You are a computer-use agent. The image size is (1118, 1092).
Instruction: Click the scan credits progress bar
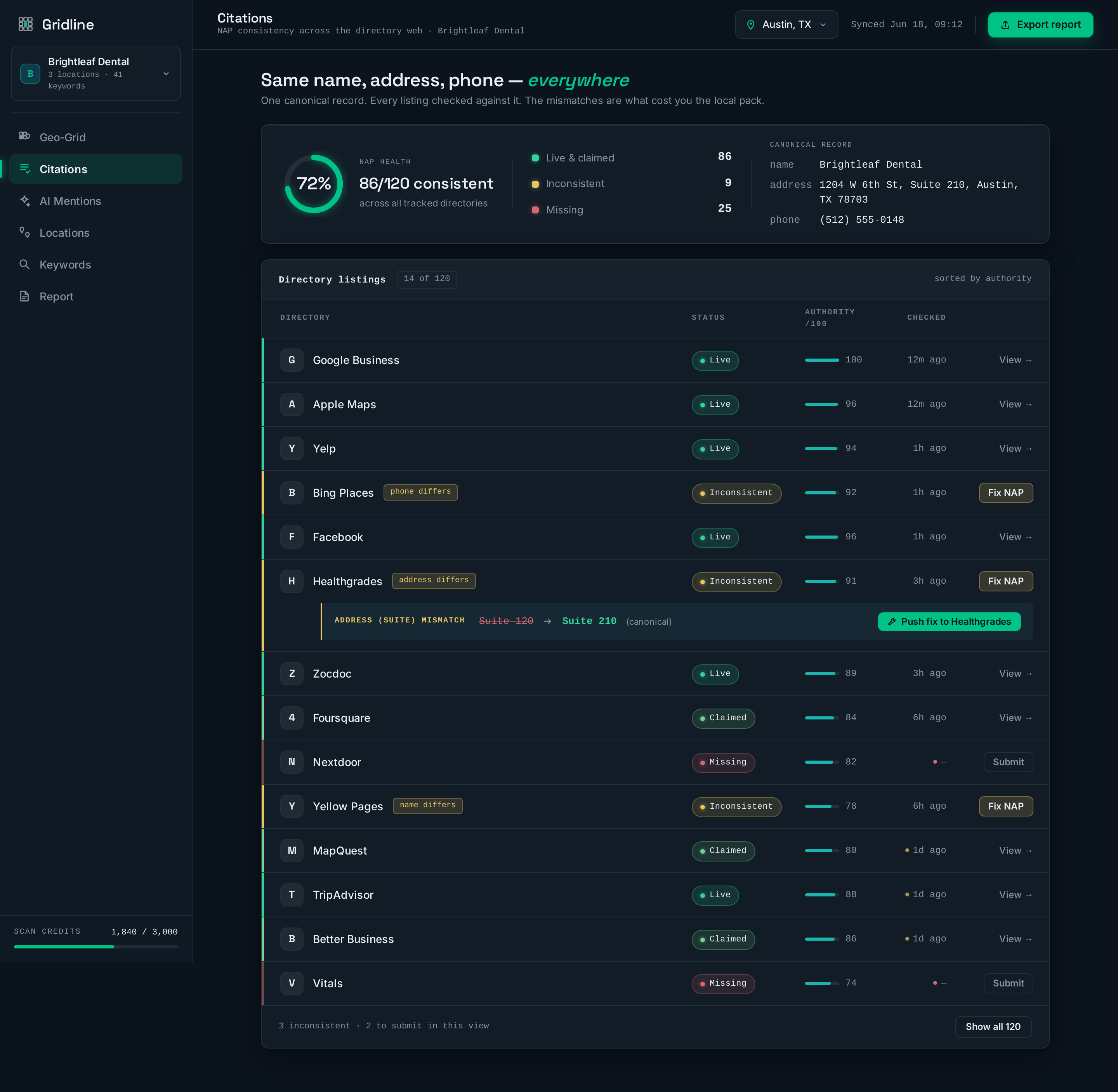[x=96, y=947]
